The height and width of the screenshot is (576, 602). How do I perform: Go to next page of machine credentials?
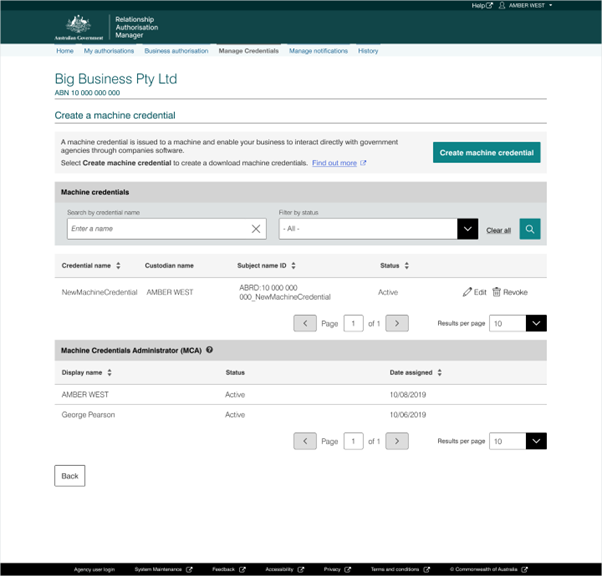tap(397, 323)
